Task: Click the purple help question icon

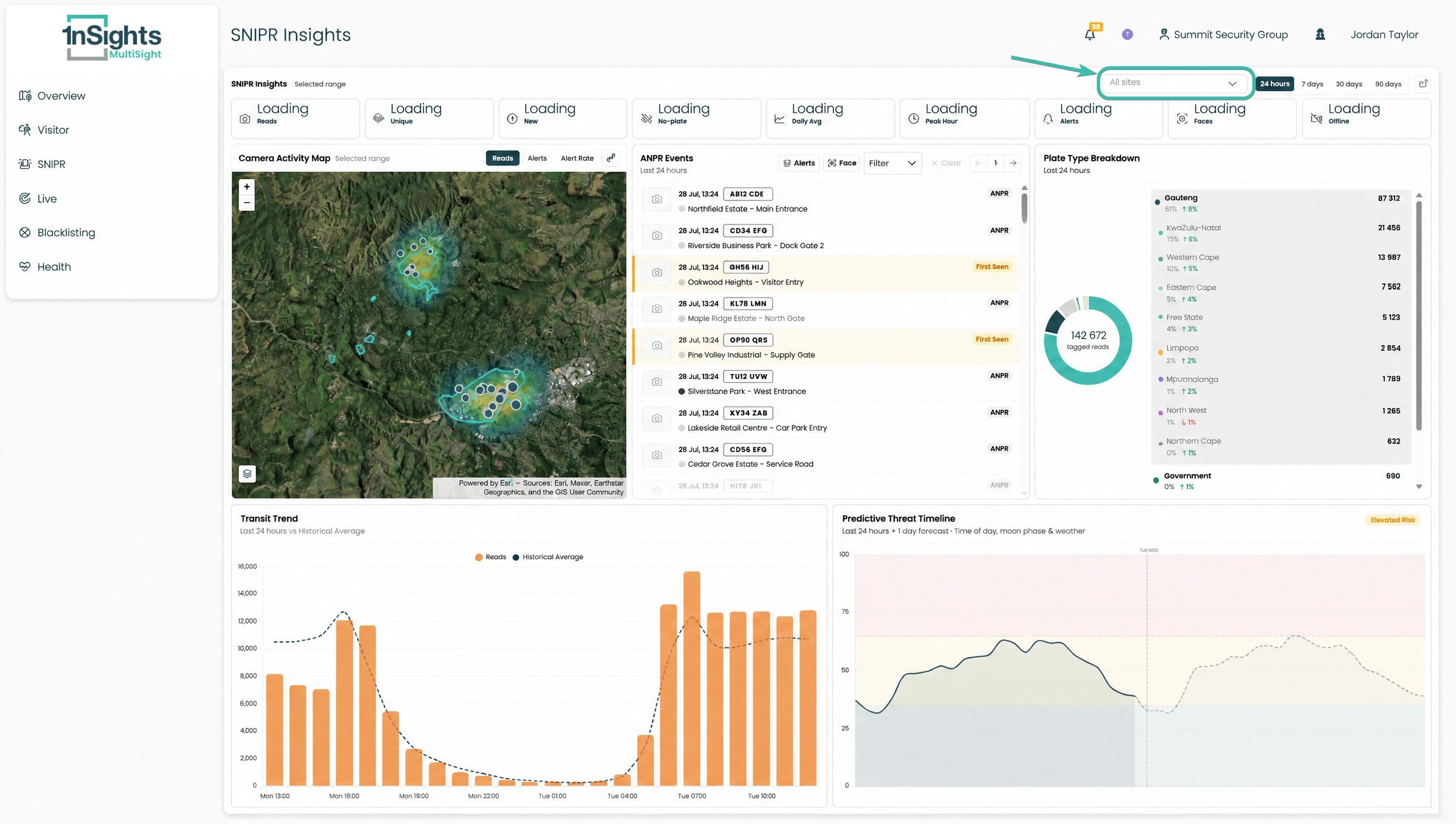Action: pos(1127,34)
